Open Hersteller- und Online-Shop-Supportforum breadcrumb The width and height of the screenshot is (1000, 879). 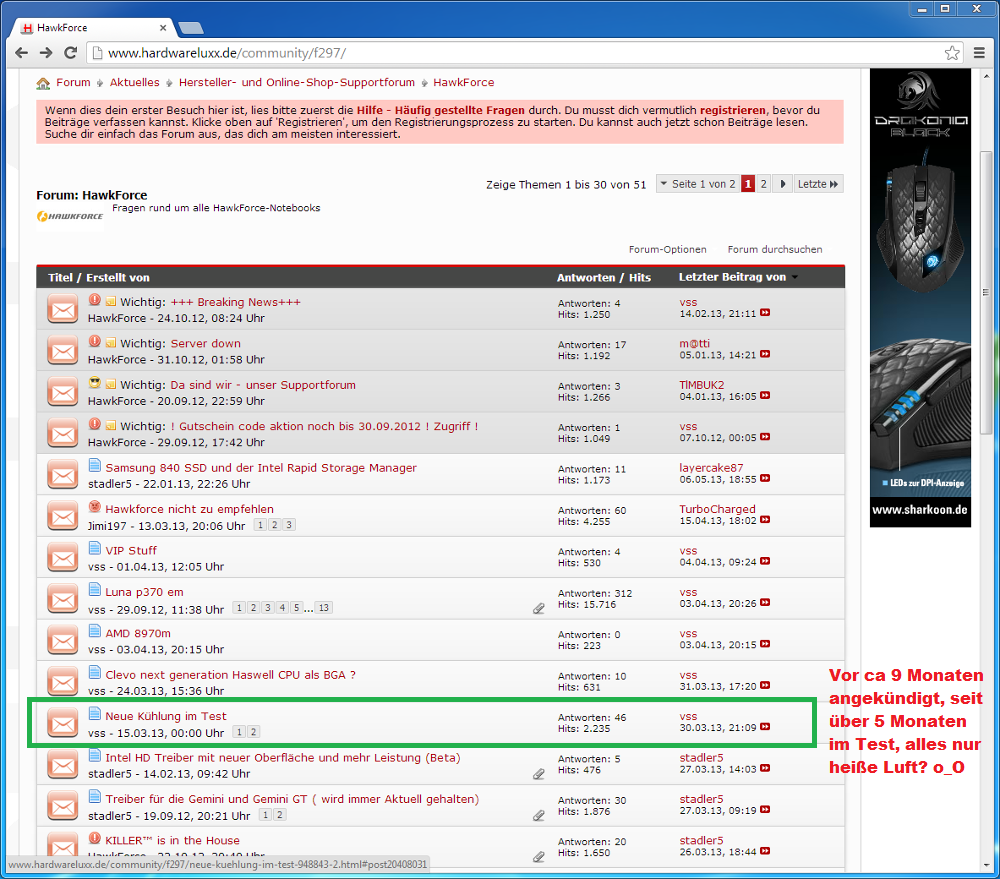tap(297, 82)
